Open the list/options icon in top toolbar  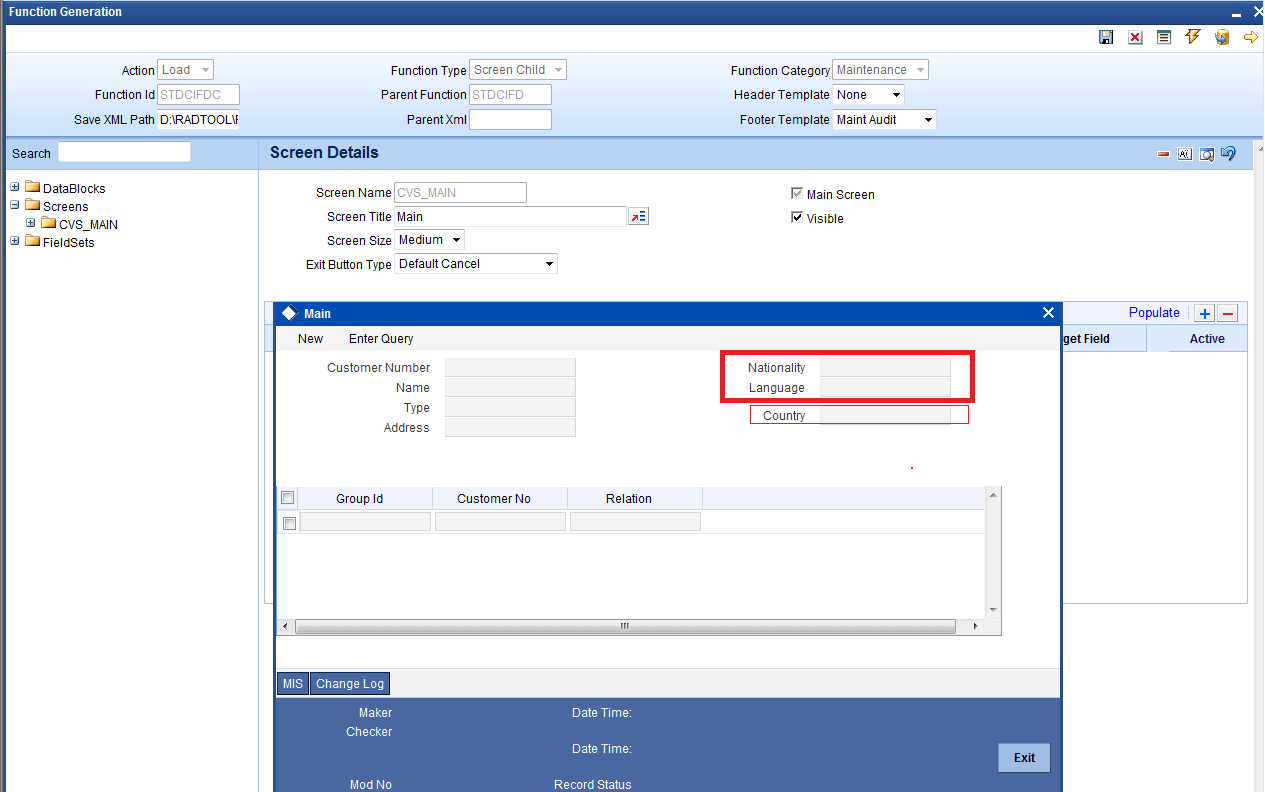(1164, 37)
